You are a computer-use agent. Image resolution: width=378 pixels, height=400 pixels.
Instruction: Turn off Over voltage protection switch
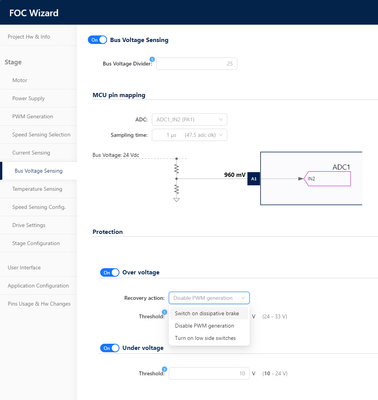pos(109,273)
